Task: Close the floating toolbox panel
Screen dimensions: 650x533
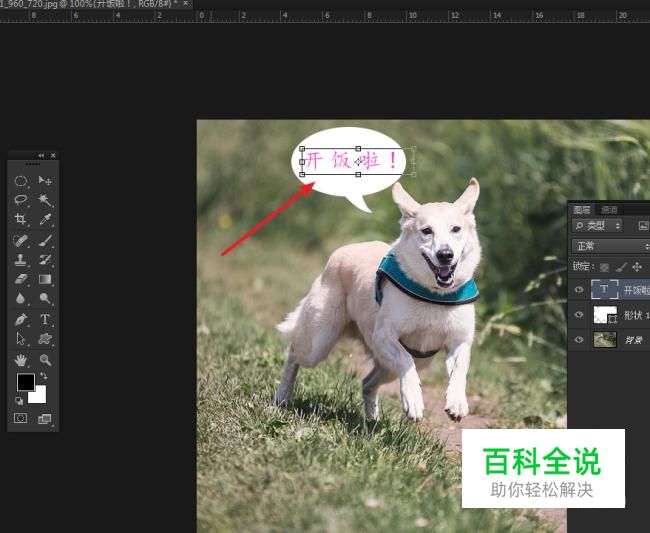Action: coord(53,155)
